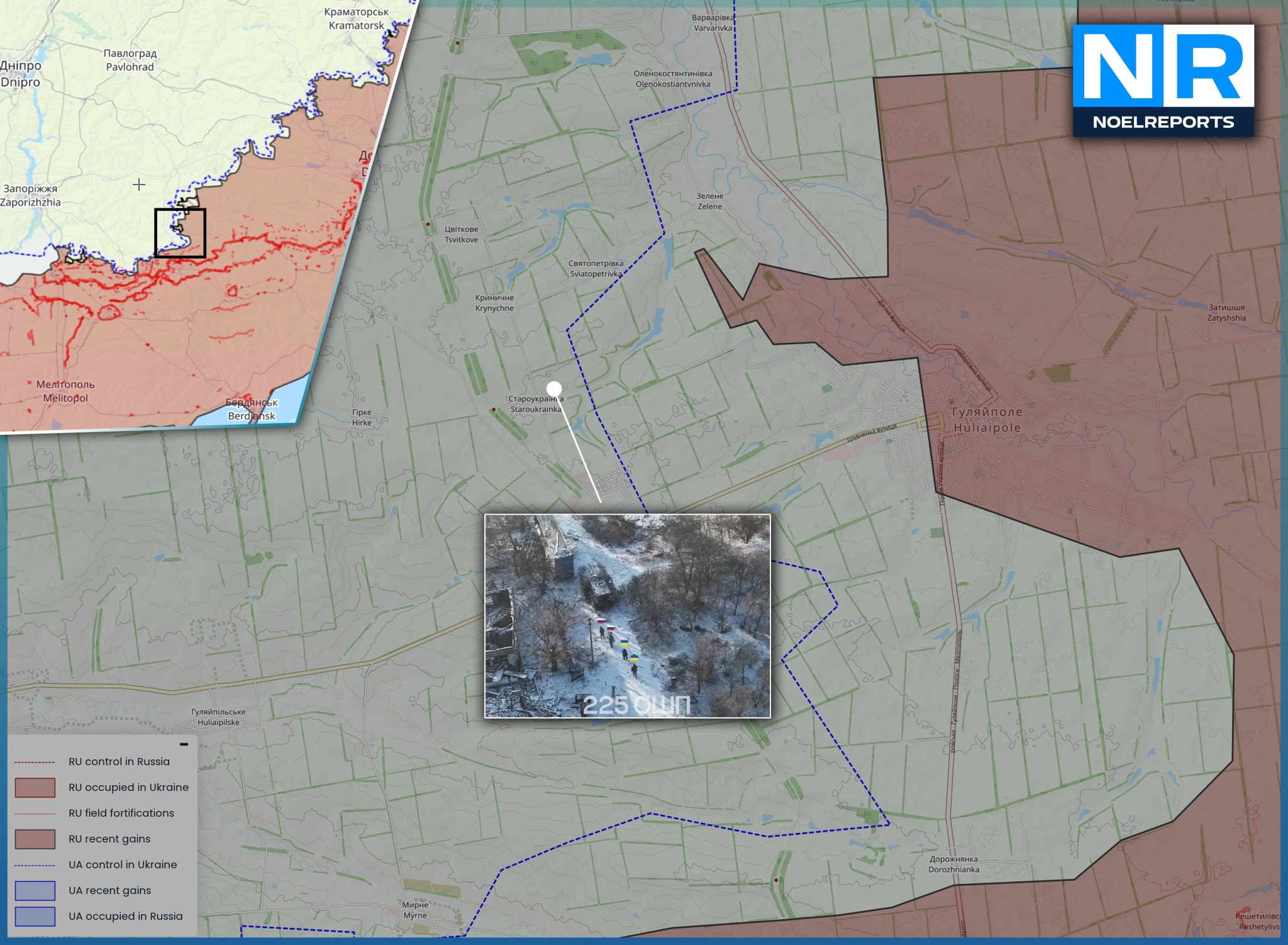Click the Staroukrainka village label
The width and height of the screenshot is (1288, 945).
536,404
